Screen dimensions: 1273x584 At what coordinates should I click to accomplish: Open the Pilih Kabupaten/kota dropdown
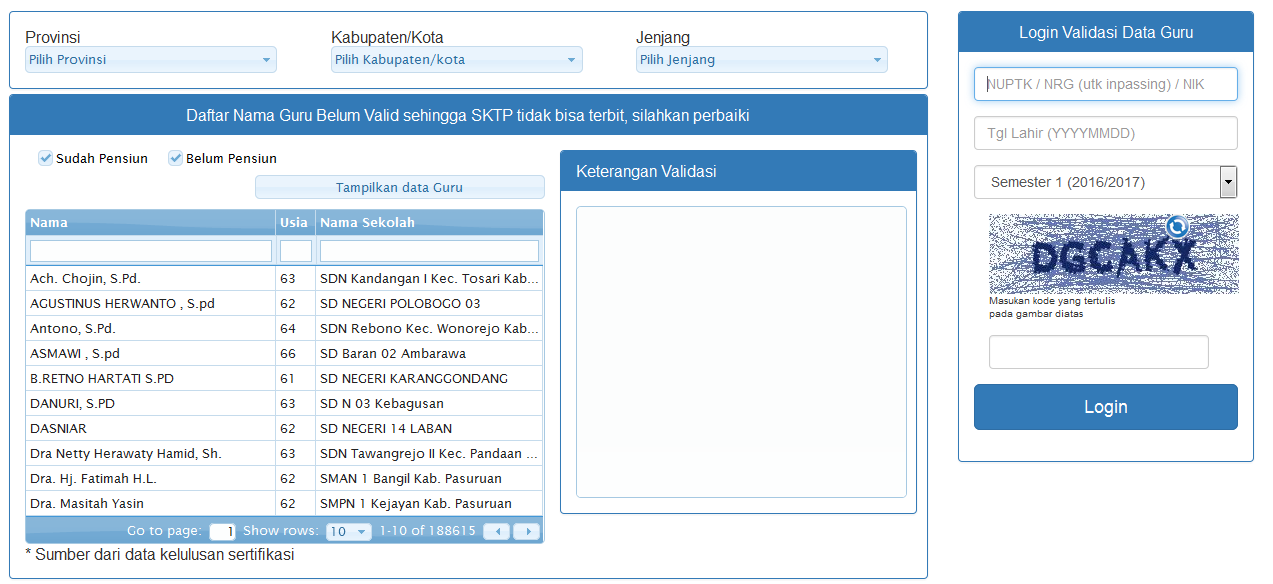pos(457,60)
